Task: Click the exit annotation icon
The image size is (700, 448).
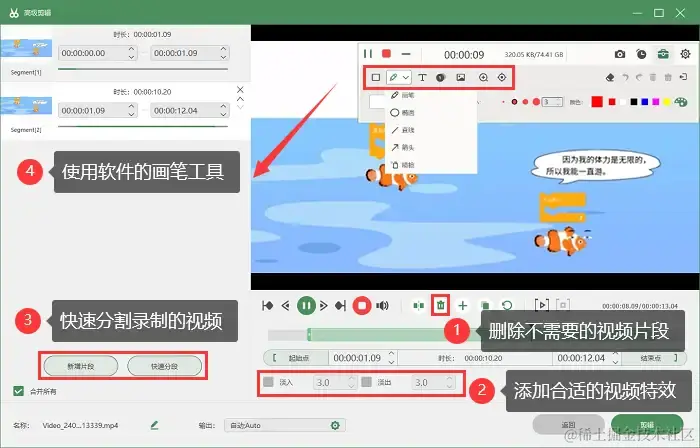Action: tap(683, 77)
